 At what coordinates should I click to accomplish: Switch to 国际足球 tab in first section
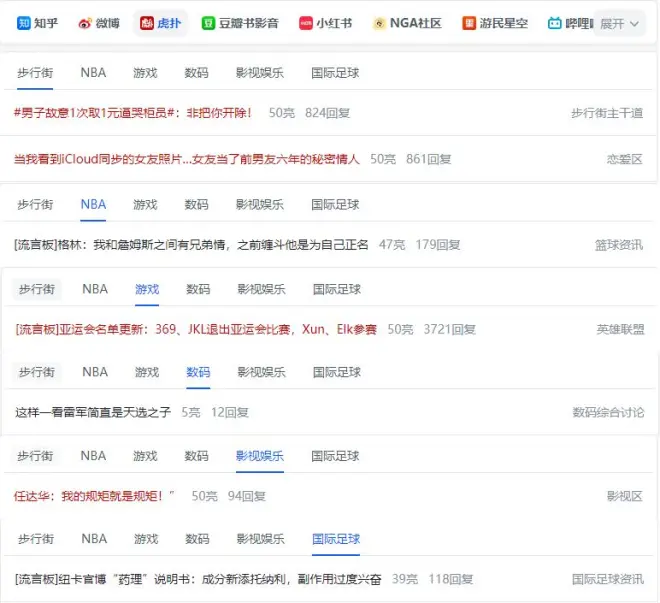pos(335,73)
